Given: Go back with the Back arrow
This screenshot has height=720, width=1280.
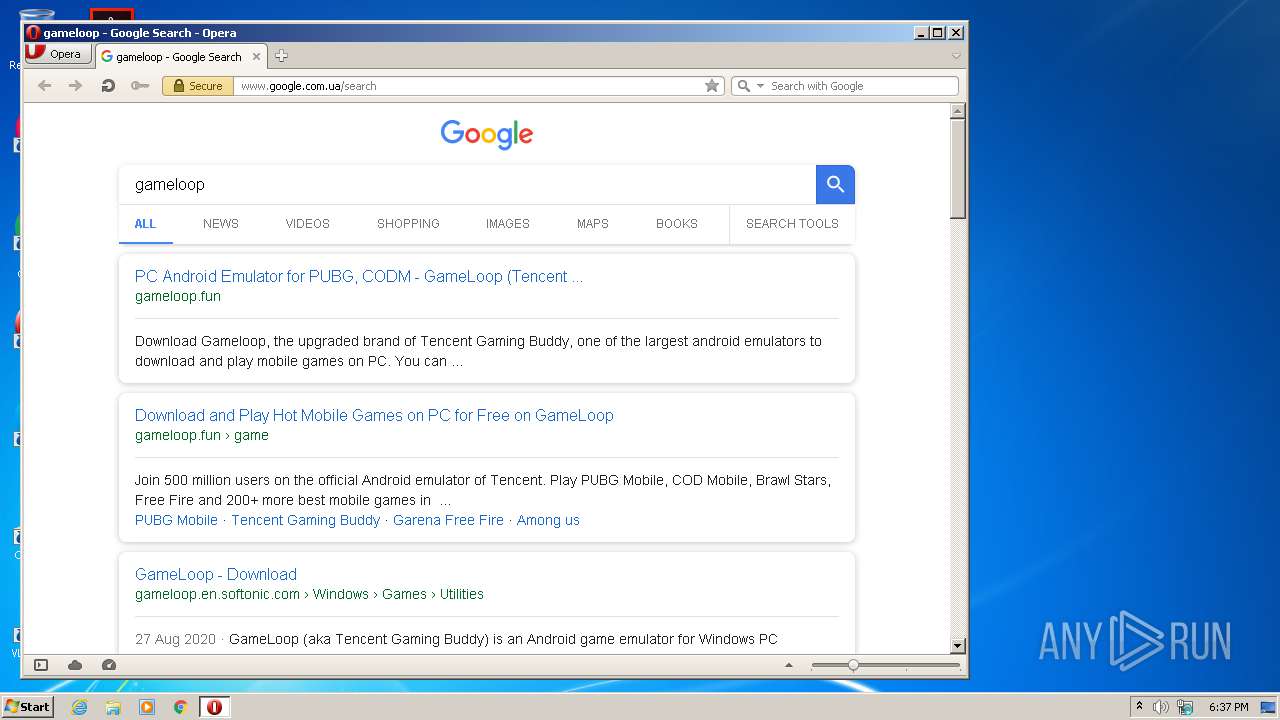Looking at the screenshot, I should point(44,86).
